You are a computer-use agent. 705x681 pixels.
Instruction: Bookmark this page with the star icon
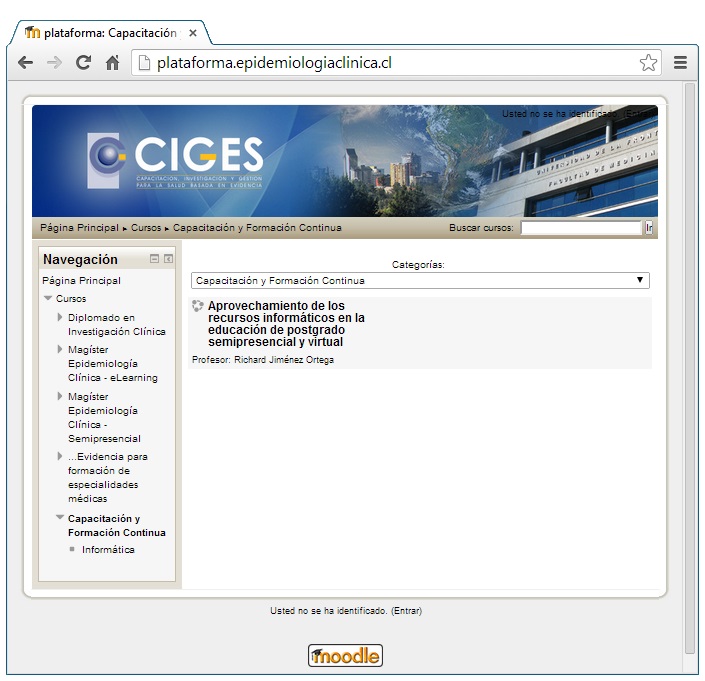[648, 62]
